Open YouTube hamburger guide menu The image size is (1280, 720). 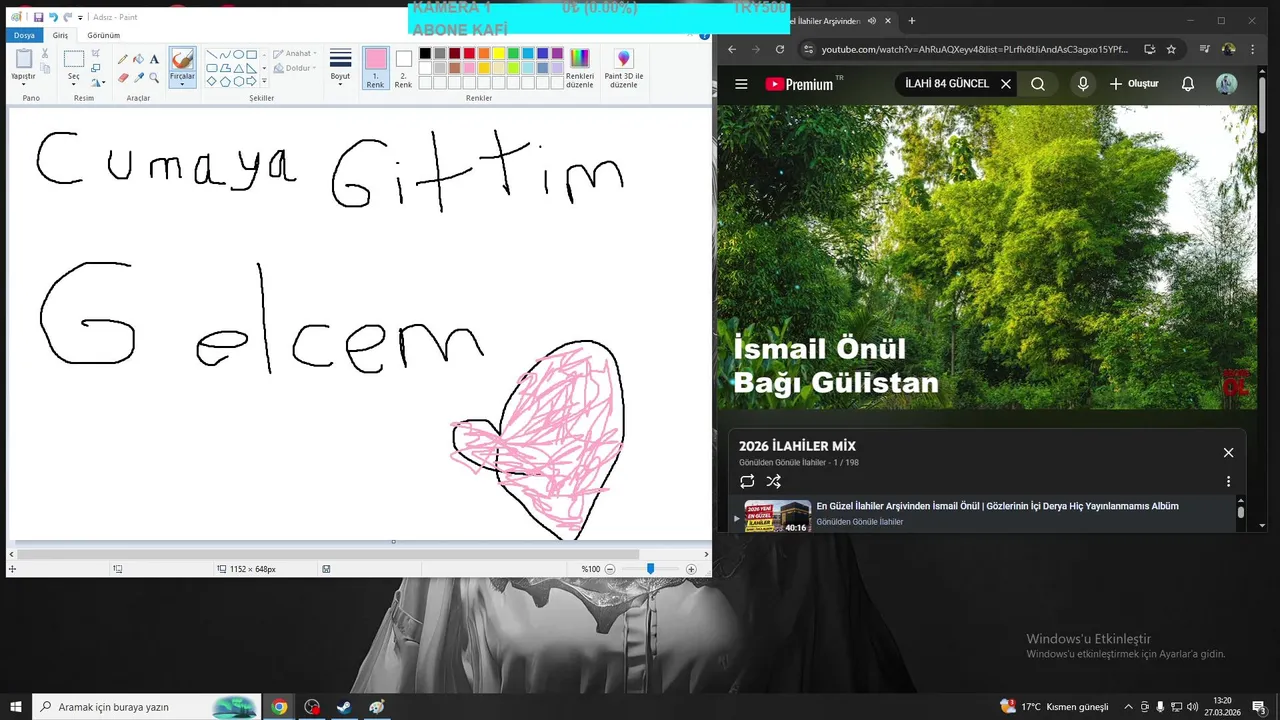(x=741, y=84)
